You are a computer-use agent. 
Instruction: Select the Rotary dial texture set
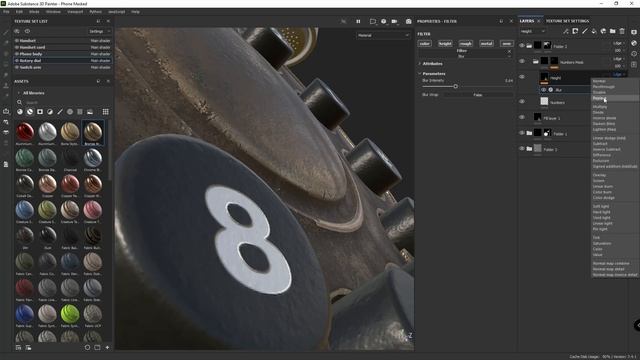(x=63, y=60)
